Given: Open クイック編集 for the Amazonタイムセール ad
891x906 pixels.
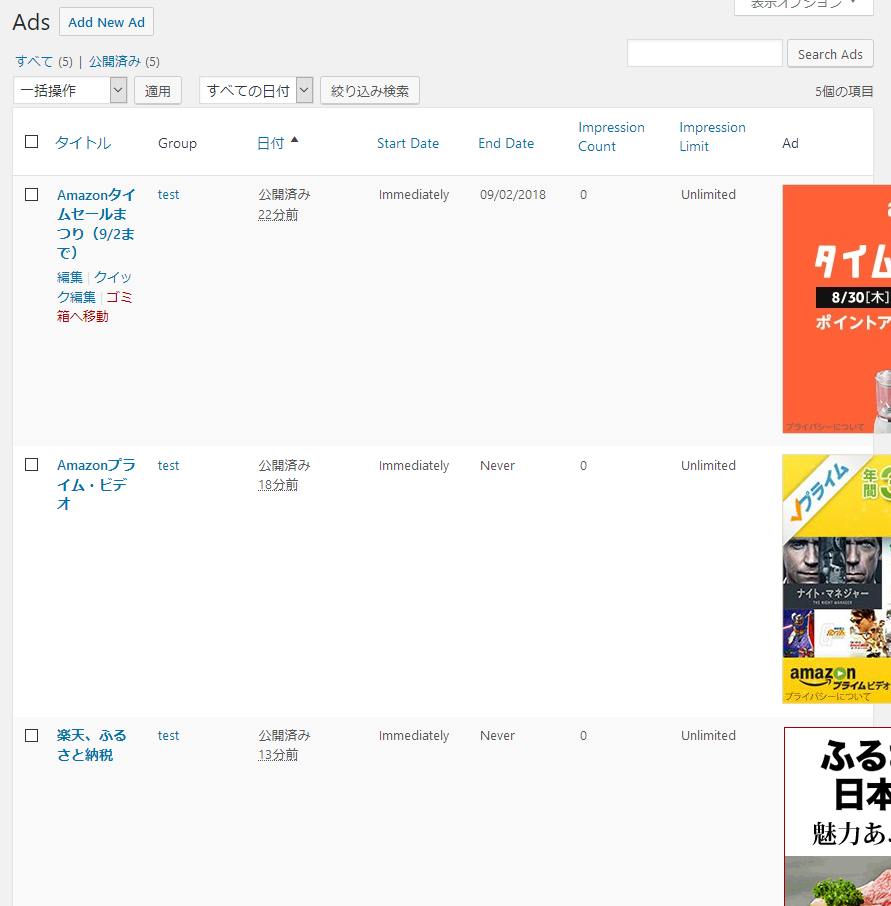Looking at the screenshot, I should coord(95,287).
